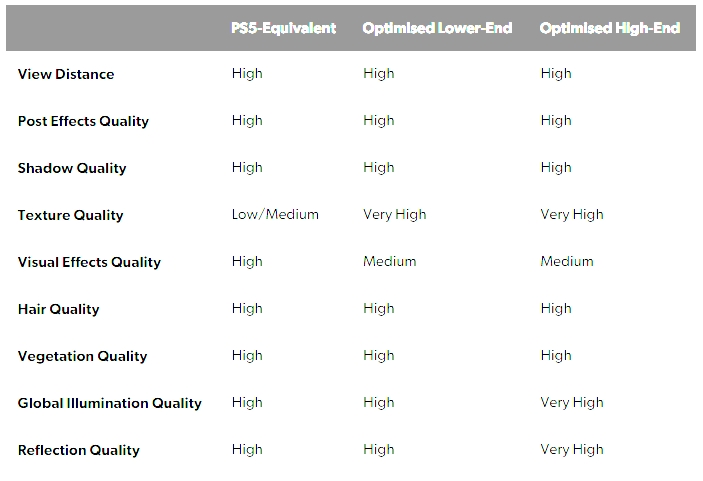This screenshot has width=703, height=481.
Task: Click Visual Effects Quality's Optimised Lower-End Medium value
Action: (x=389, y=261)
